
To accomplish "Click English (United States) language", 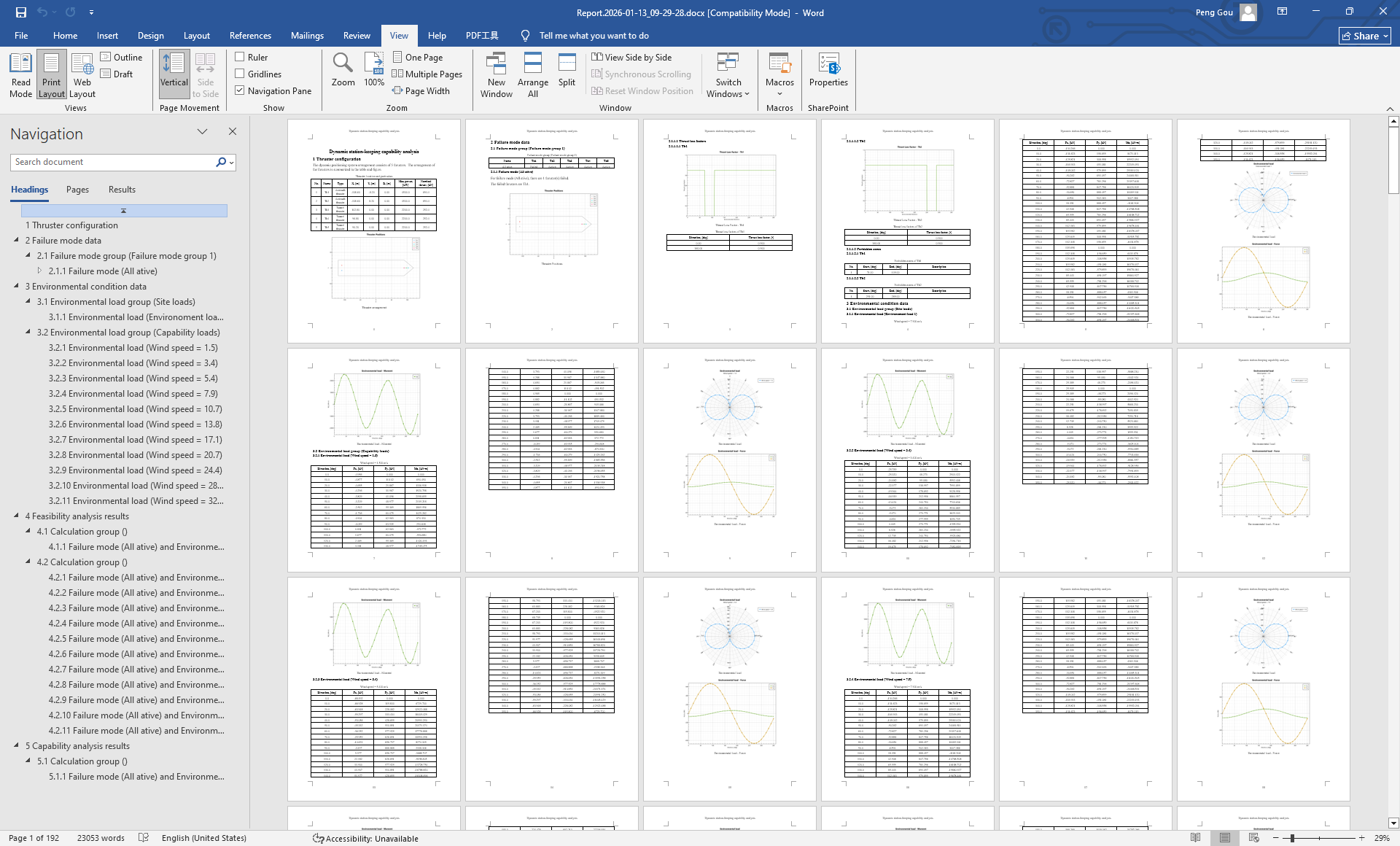I will (x=204, y=838).
